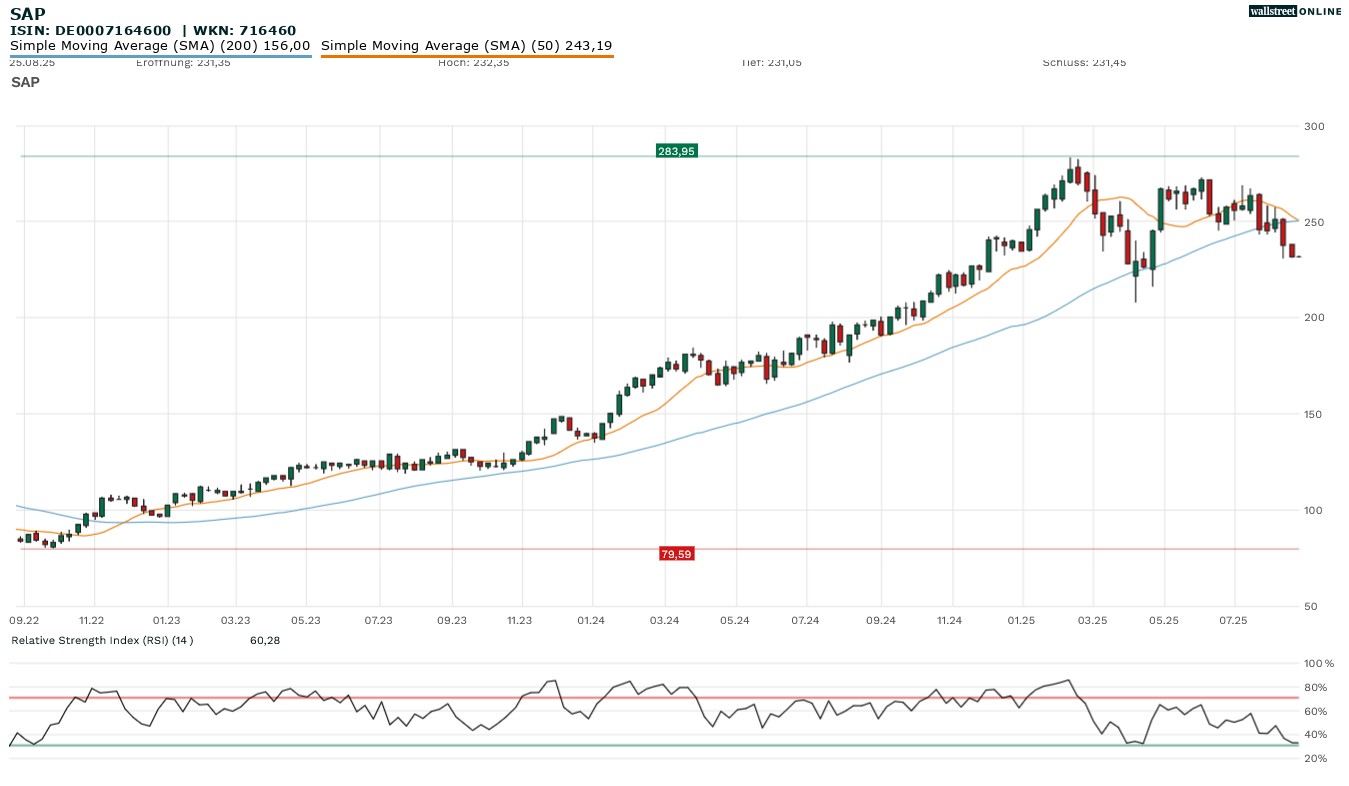Click the 150 price axis label
1349x786 pixels.
point(1313,414)
